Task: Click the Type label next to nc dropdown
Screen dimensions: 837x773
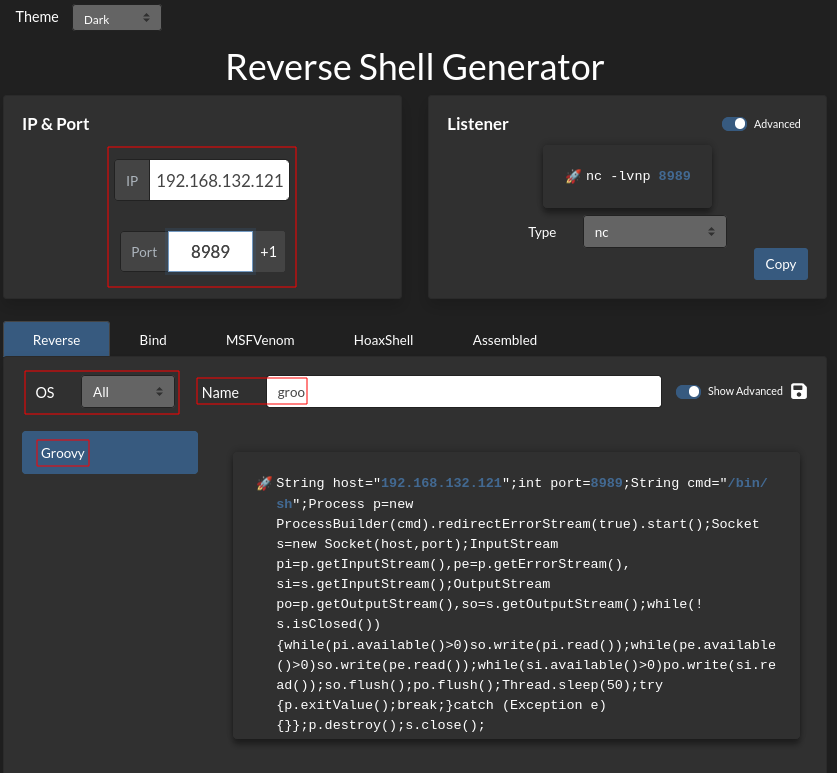Action: tap(542, 232)
